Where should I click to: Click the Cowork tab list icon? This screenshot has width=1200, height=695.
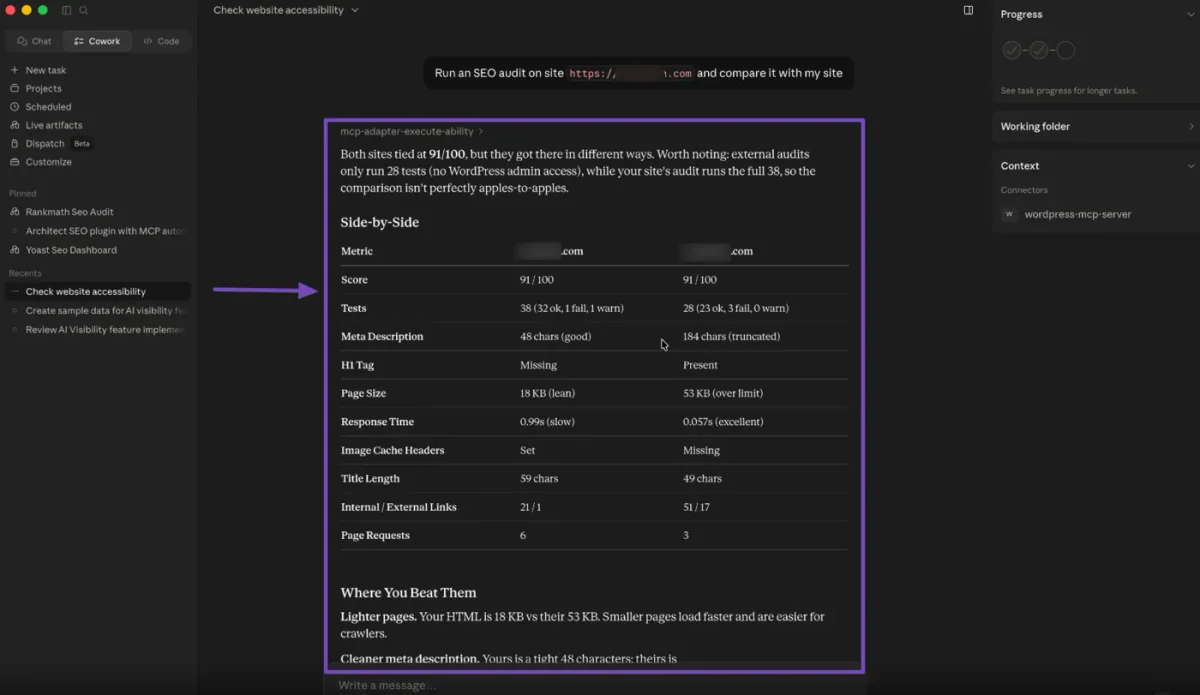tap(79, 41)
